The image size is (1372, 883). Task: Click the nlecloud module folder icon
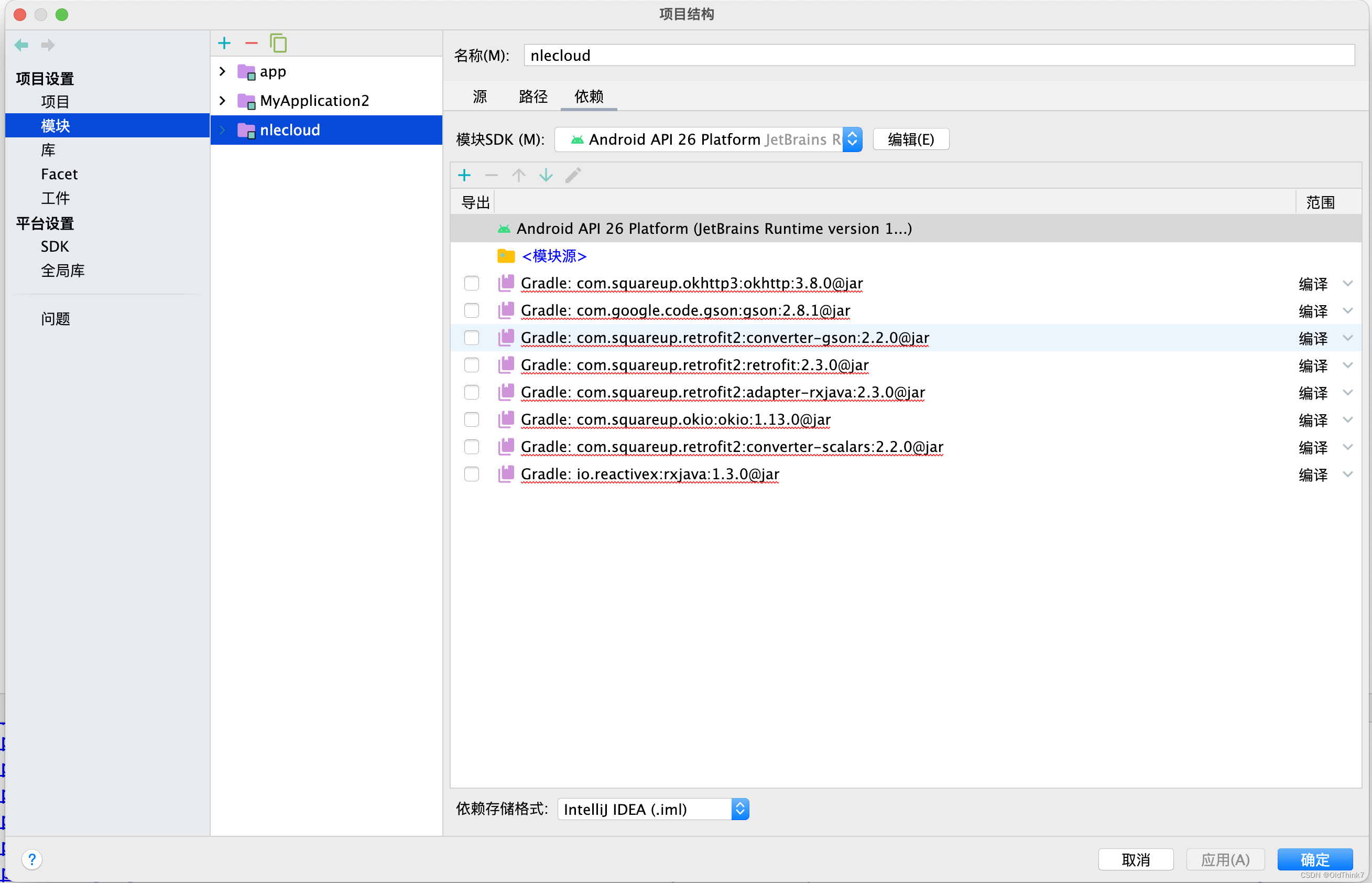tap(246, 131)
